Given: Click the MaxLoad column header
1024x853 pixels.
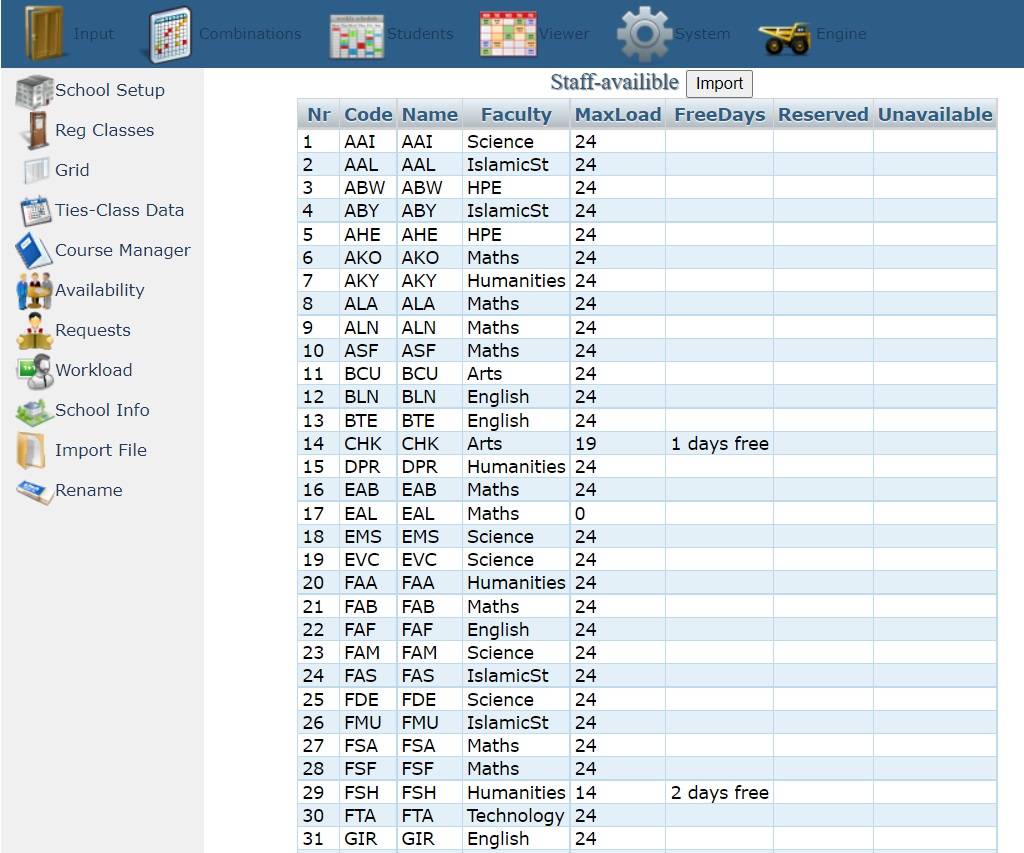Looking at the screenshot, I should coord(617,115).
